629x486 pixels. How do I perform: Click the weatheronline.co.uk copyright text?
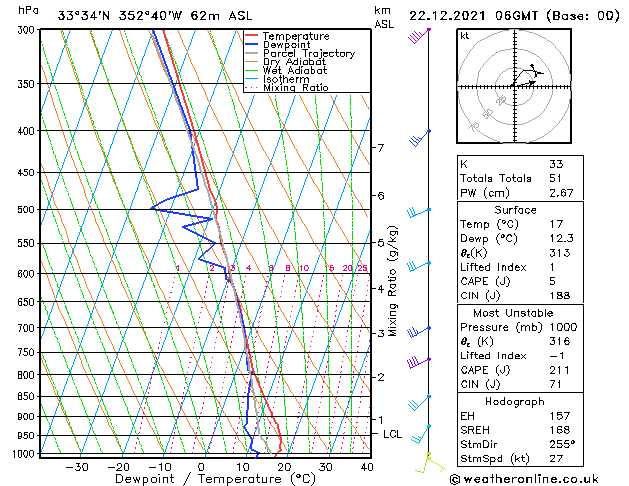point(524,479)
